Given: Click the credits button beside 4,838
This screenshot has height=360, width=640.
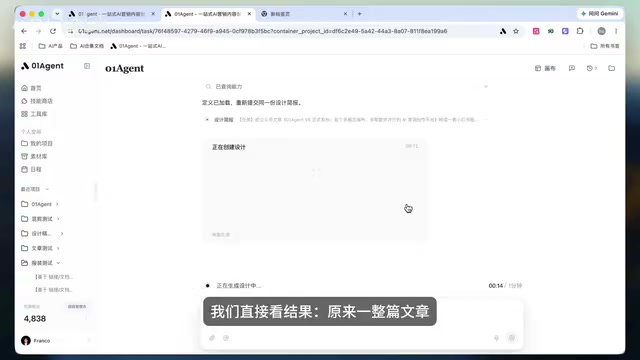Looking at the screenshot, I should 77,307.
